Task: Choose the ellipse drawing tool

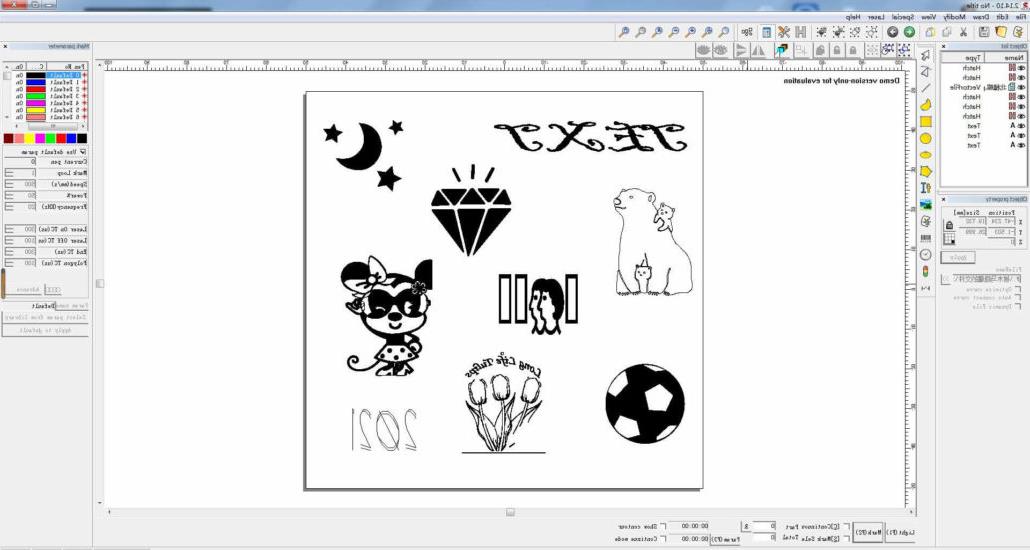Action: 926,155
